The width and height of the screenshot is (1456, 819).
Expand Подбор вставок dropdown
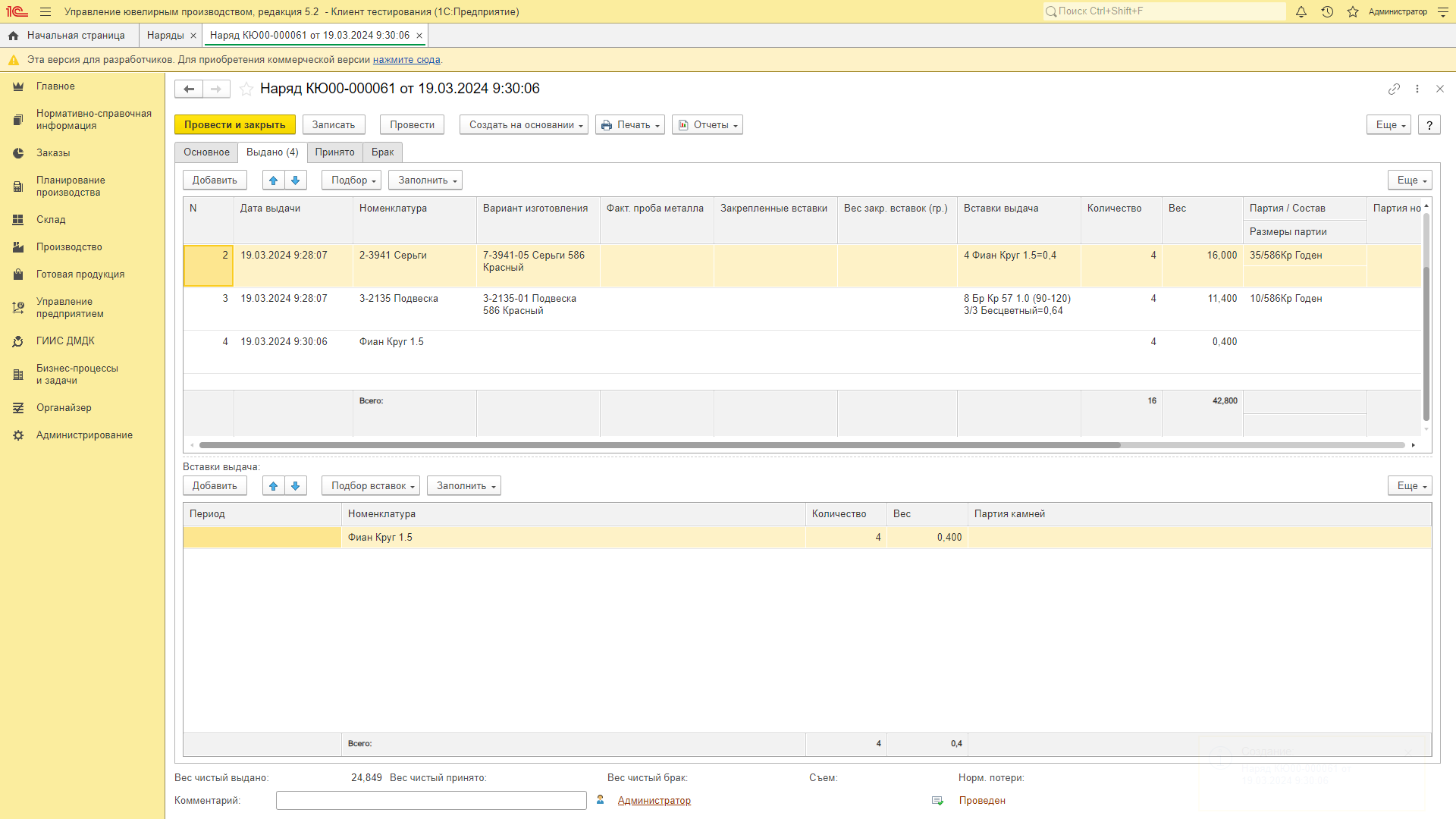(x=371, y=486)
